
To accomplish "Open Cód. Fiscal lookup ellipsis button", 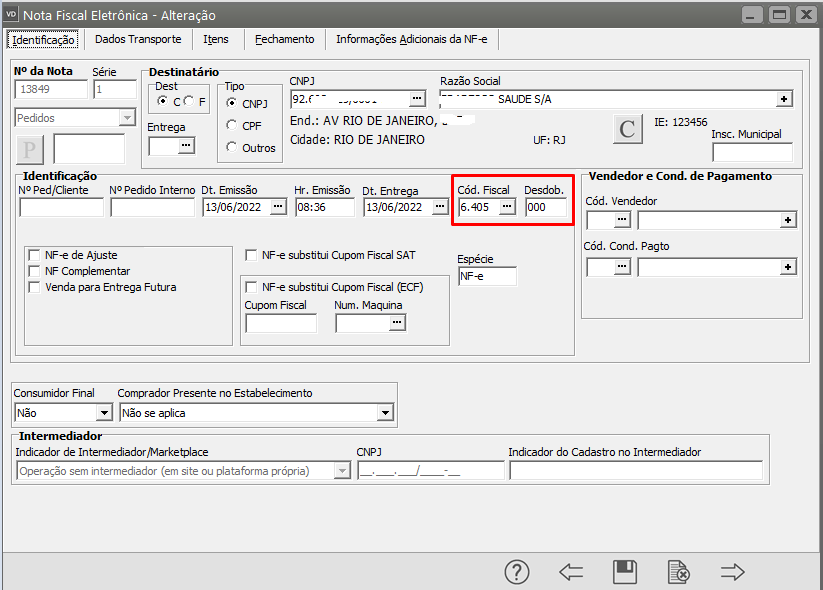I will tap(507, 207).
